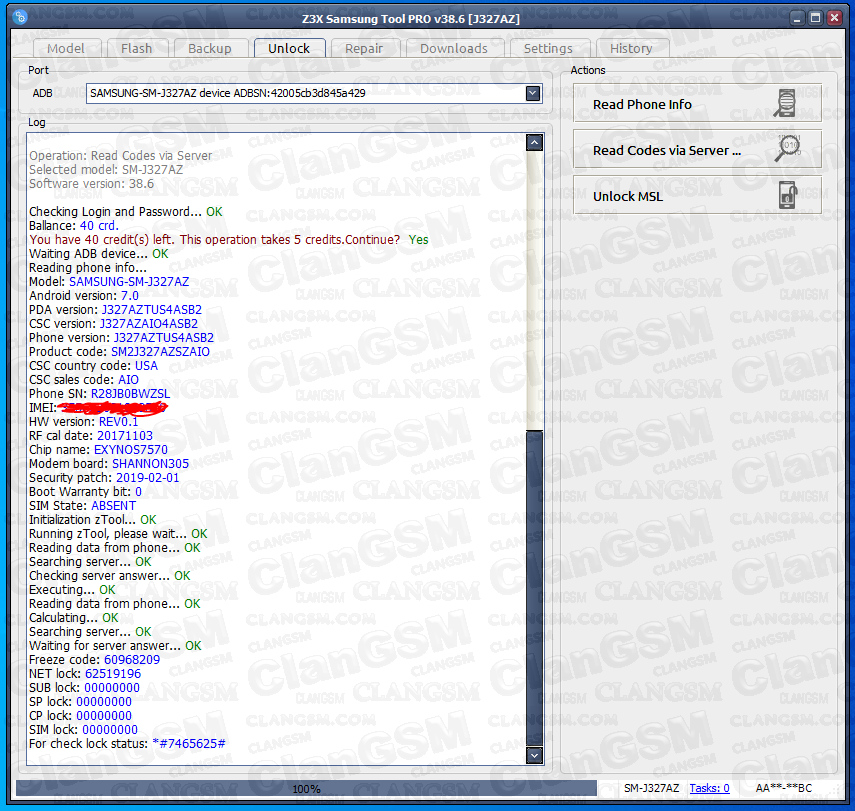Open the Settings tab
This screenshot has height=811, width=855.
pos(549,49)
